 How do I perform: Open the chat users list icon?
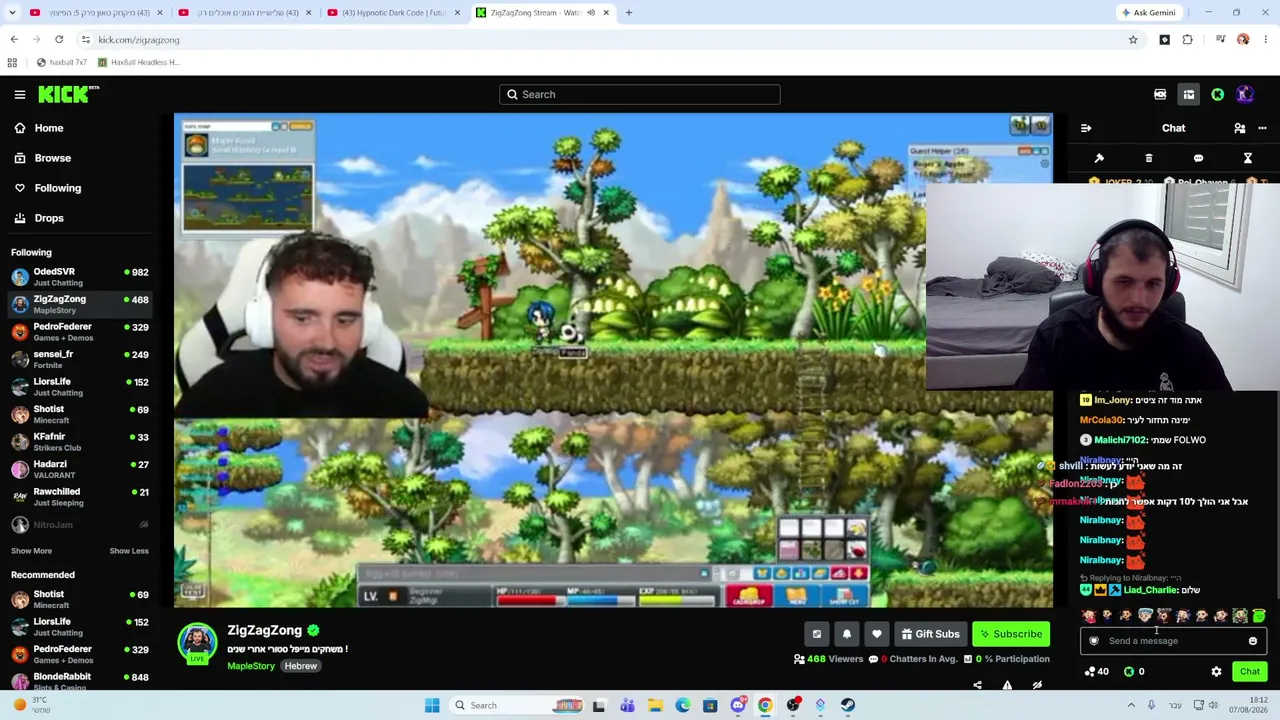coord(1240,128)
